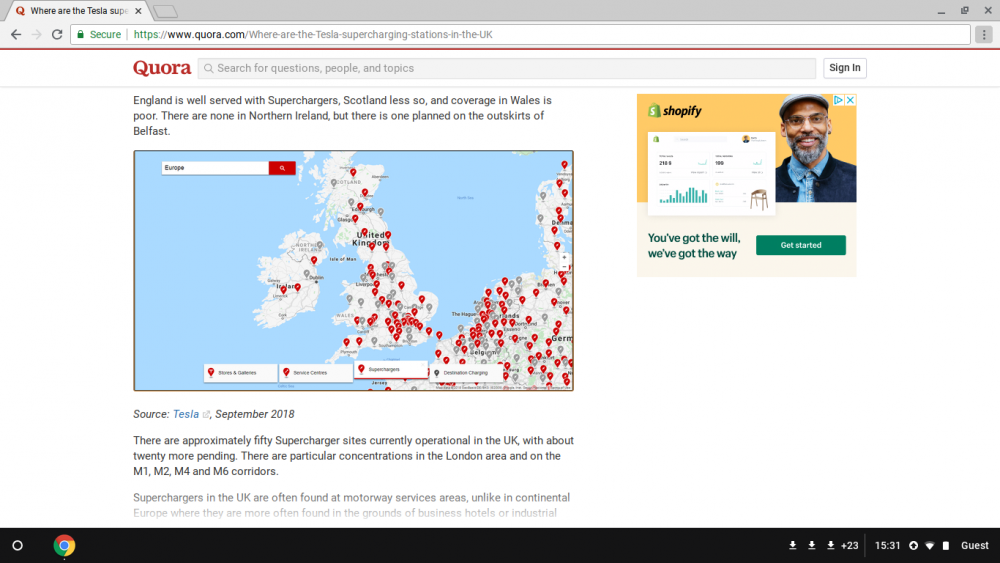View site info via the Secure padlock
The height and width of the screenshot is (563, 1000).
click(99, 34)
